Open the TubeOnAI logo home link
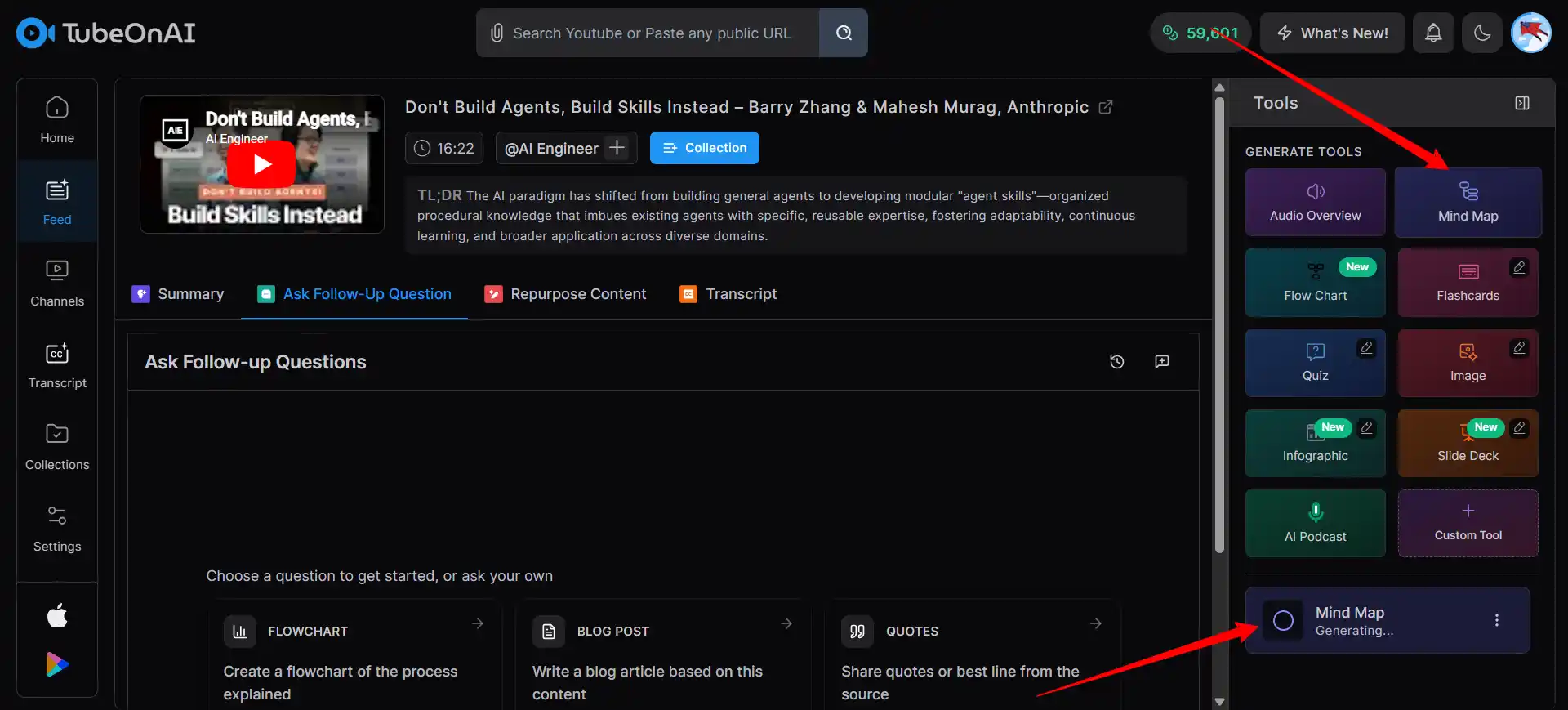This screenshot has width=1568, height=710. pyautogui.click(x=106, y=33)
